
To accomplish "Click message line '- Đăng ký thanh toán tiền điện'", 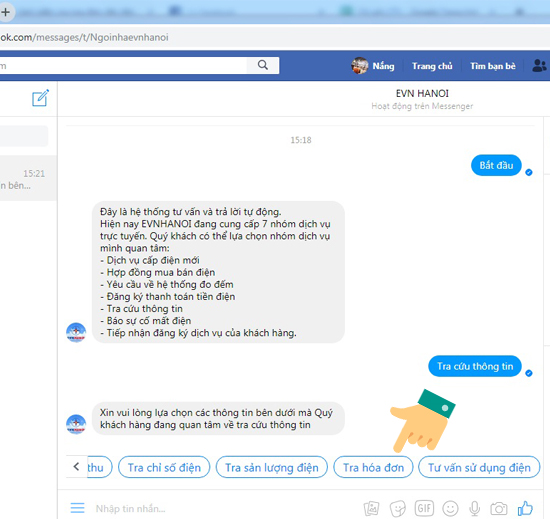I will click(x=168, y=297).
